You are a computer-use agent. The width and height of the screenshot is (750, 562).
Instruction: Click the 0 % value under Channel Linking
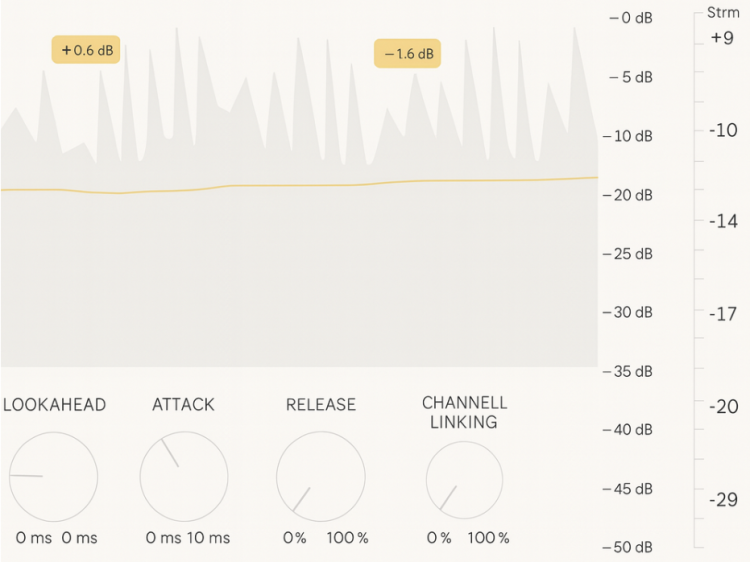pyautogui.click(x=439, y=538)
